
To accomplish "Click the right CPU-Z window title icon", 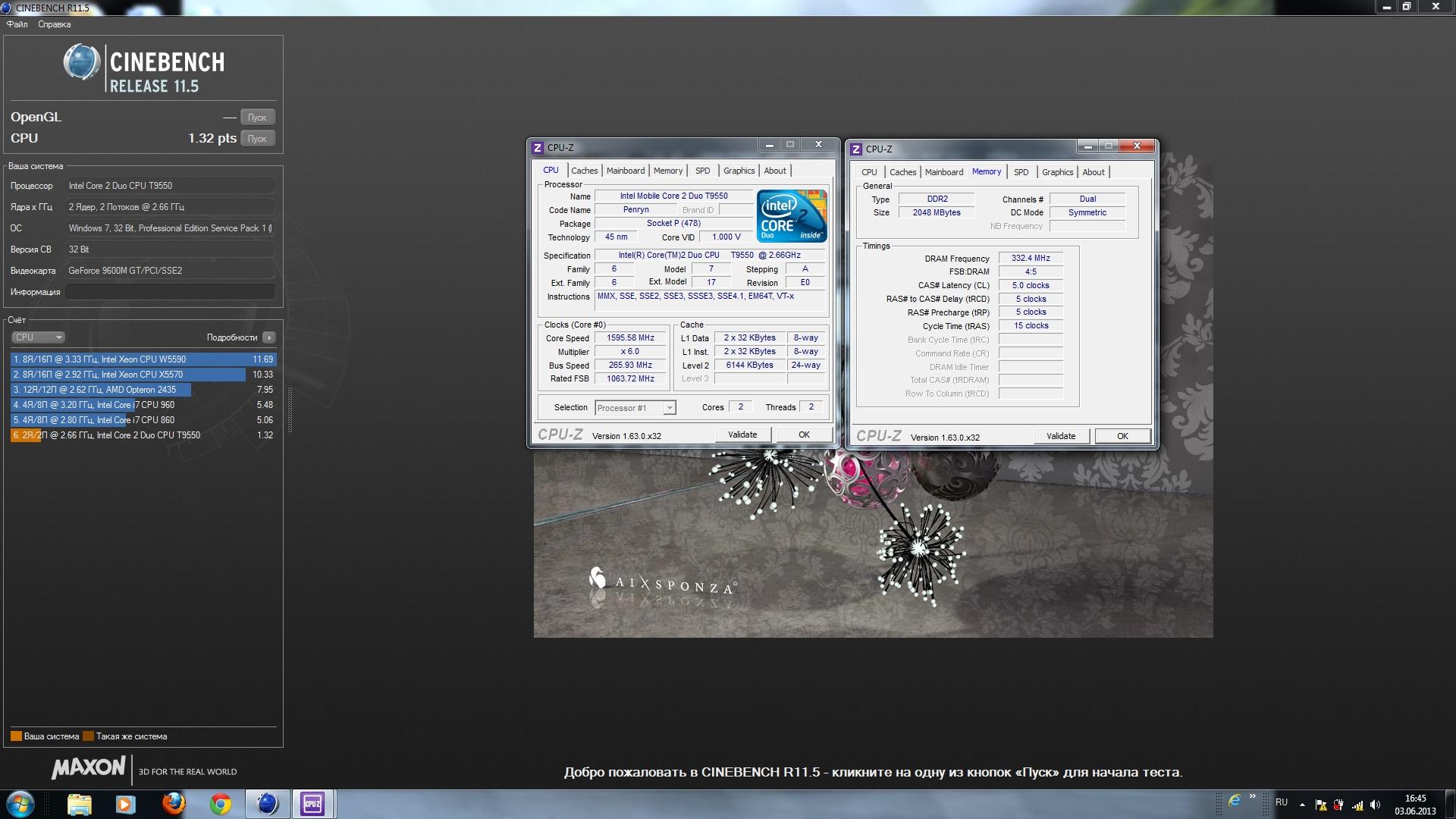I will pyautogui.click(x=856, y=149).
